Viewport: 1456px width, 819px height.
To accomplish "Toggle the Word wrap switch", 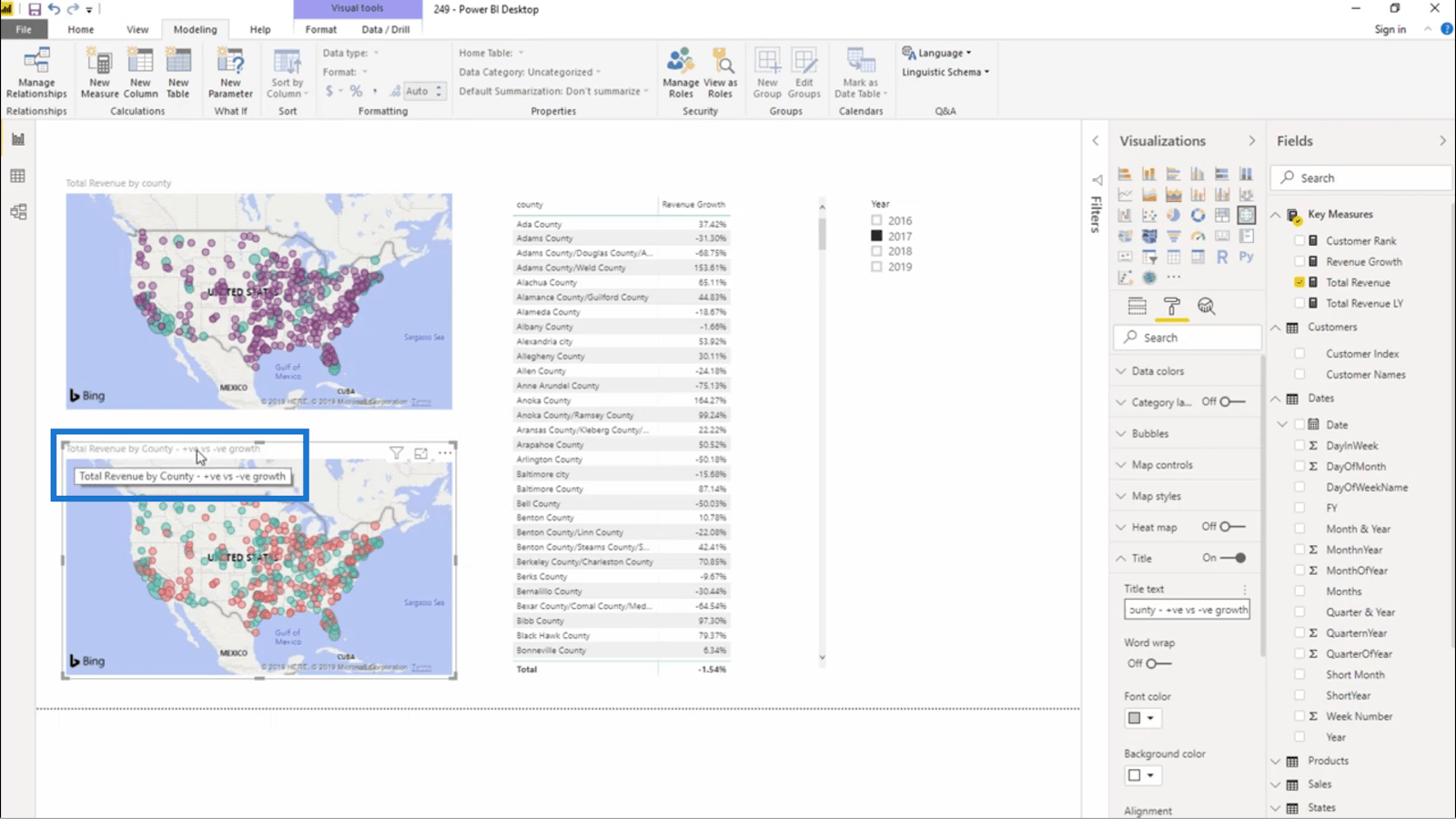I will (x=1158, y=663).
